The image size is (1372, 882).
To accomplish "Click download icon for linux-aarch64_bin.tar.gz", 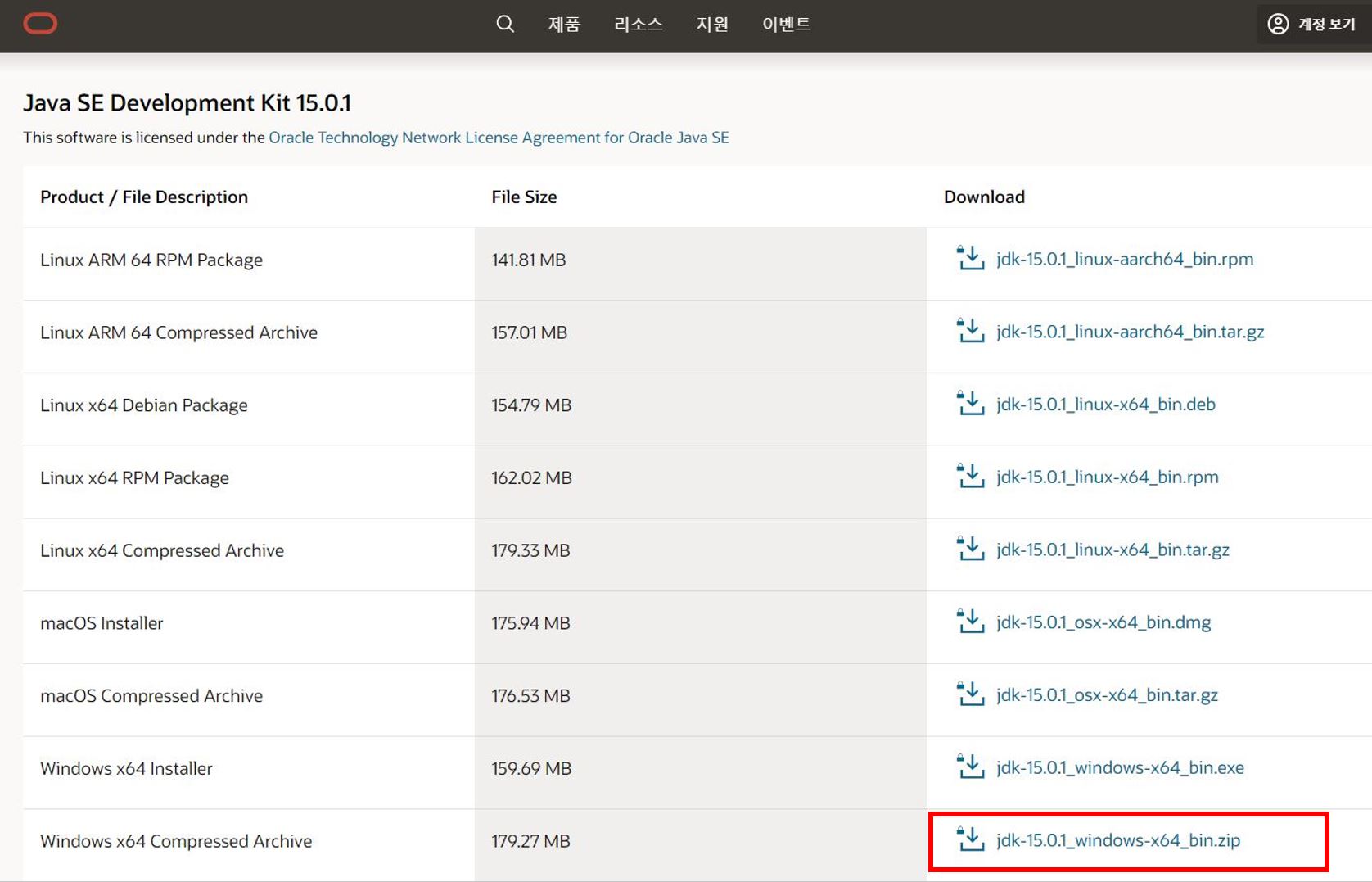I will (970, 331).
